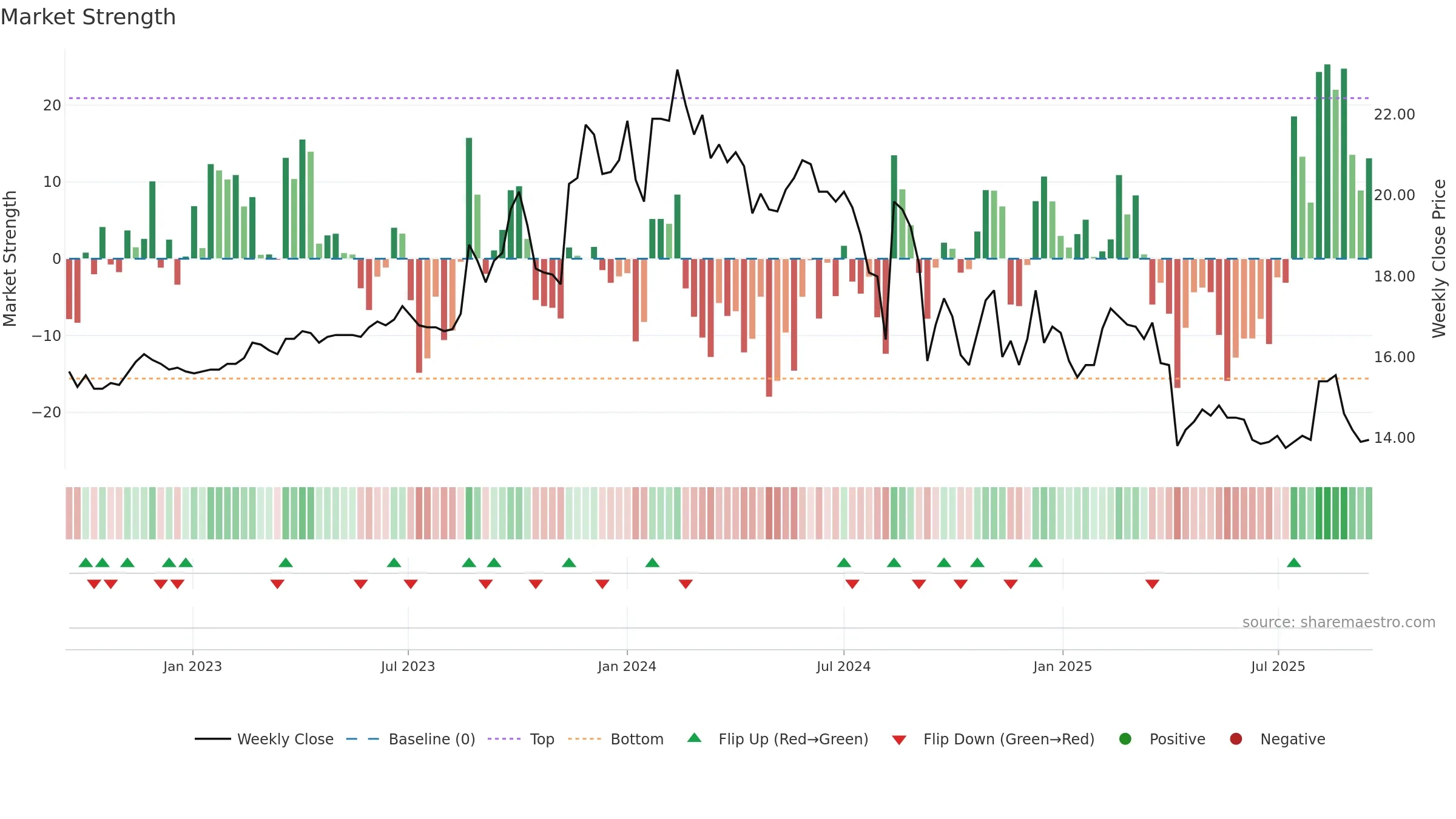Viewport: 1456px width, 819px height.
Task: Click the Jul 2024 x-axis label
Action: tap(843, 666)
